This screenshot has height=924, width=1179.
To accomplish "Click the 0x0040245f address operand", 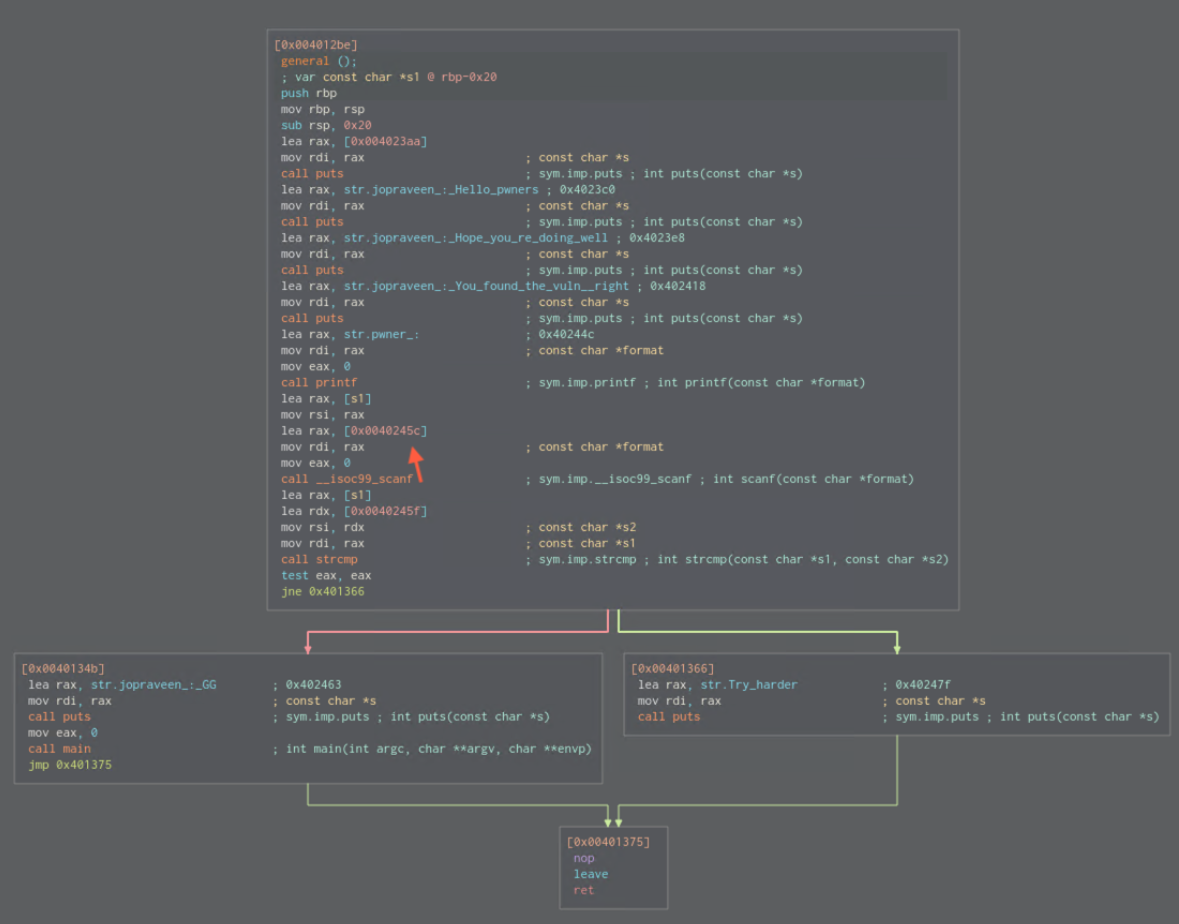I will click(385, 511).
